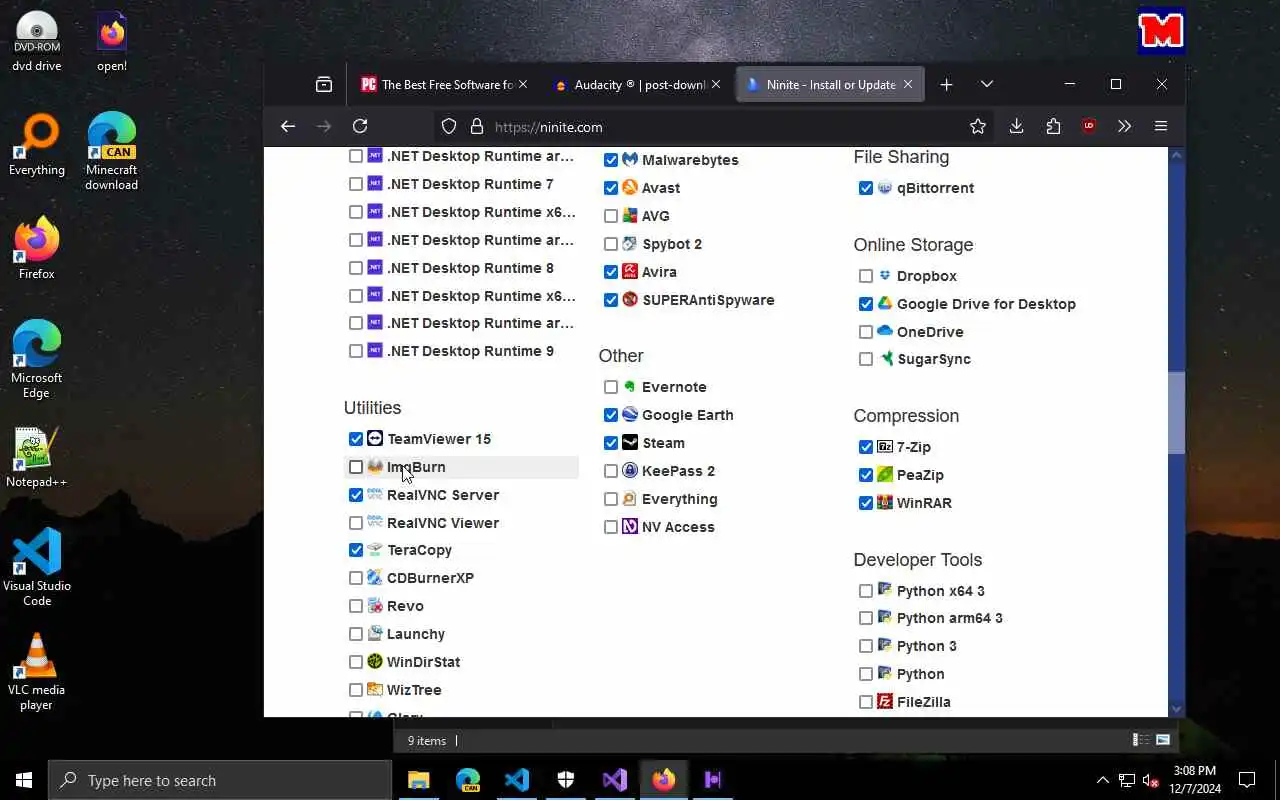Uncheck the 7-Zip checkbox
1280x800 pixels.
[x=866, y=447]
